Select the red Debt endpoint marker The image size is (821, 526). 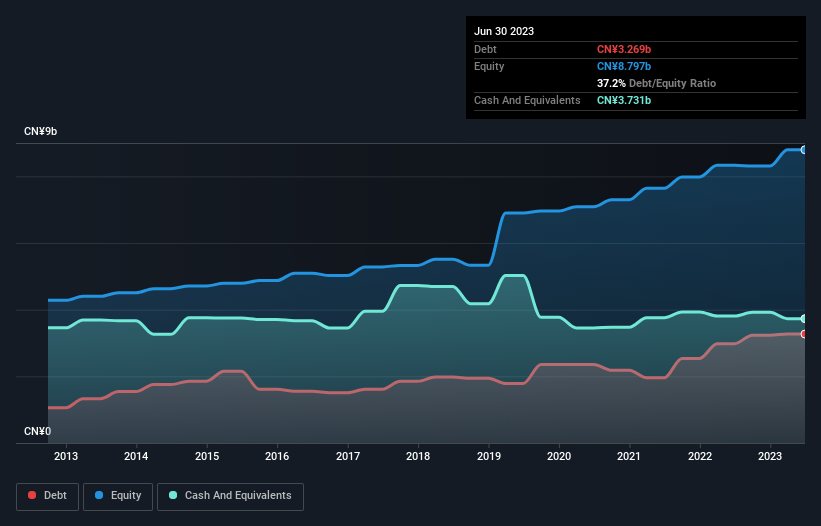click(804, 334)
